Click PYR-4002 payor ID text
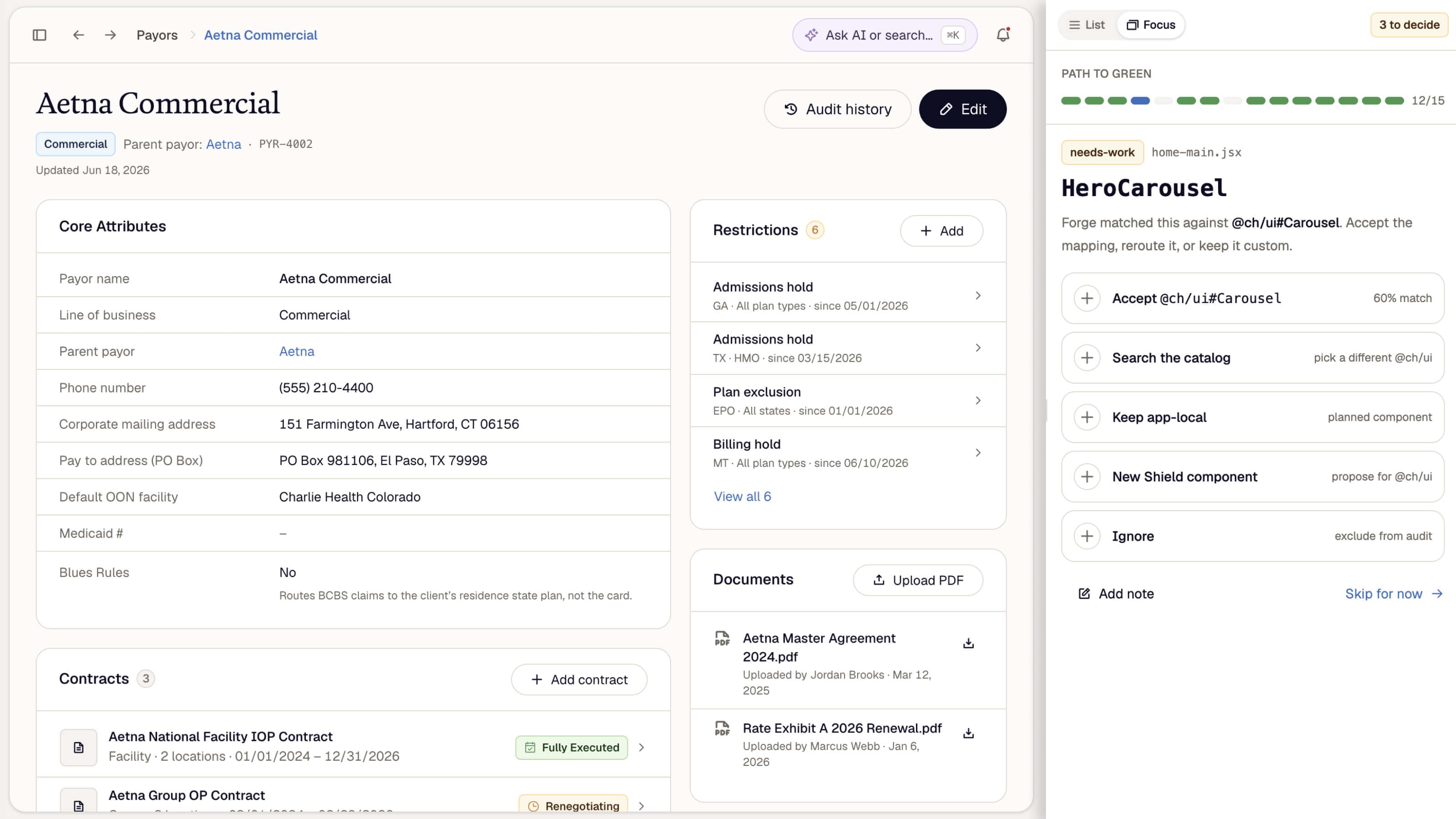 coord(285,144)
